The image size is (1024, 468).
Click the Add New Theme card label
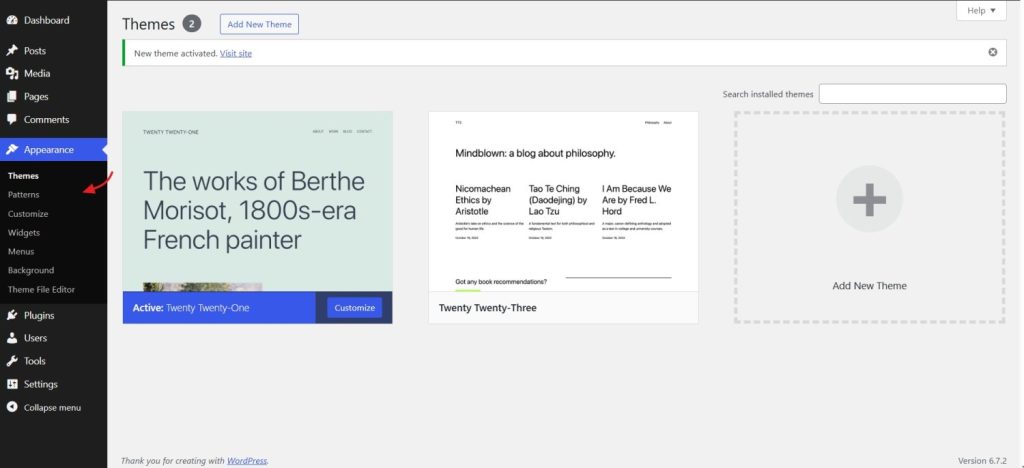[x=869, y=286]
